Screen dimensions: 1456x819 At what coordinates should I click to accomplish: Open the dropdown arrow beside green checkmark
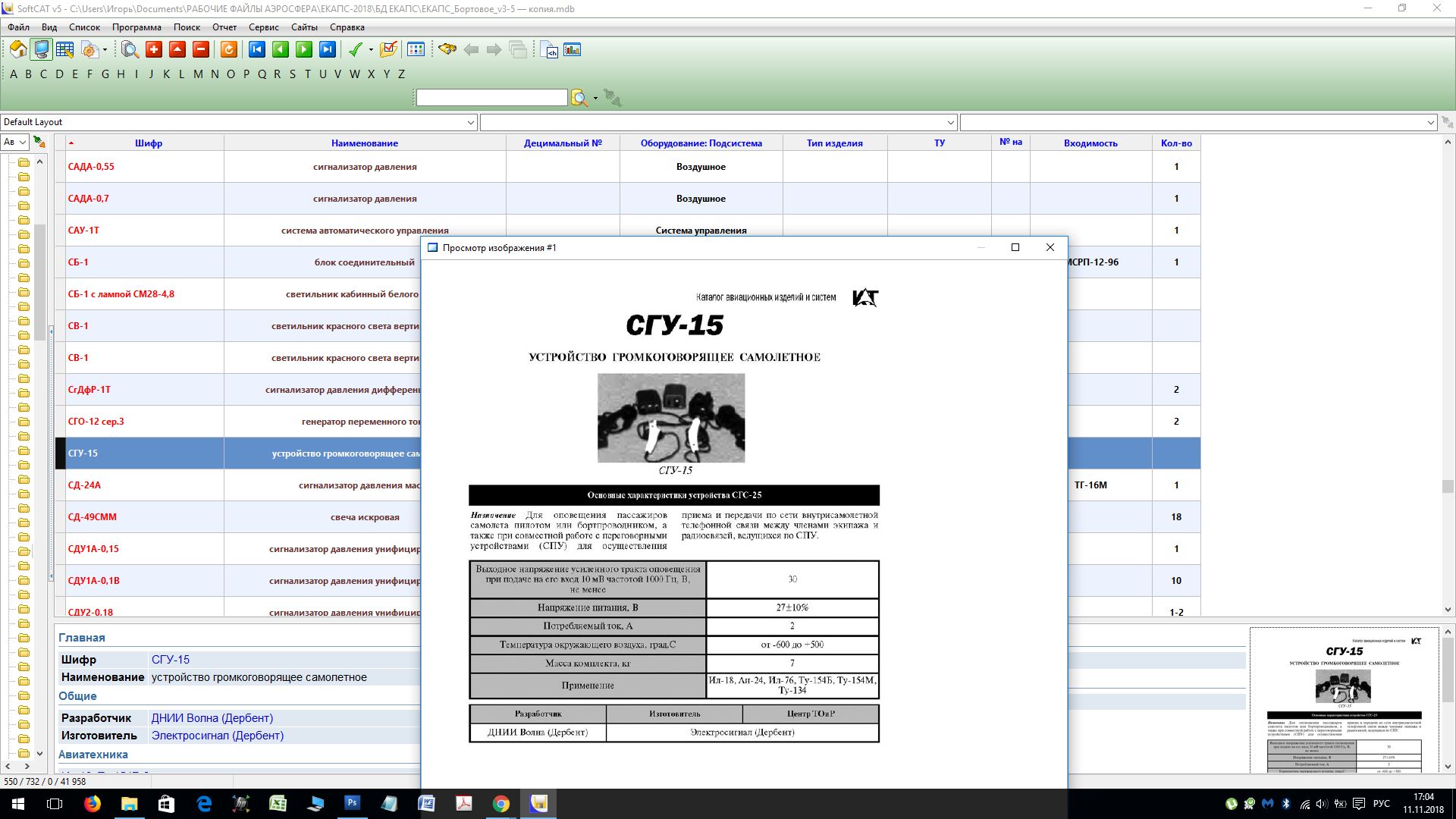[371, 50]
